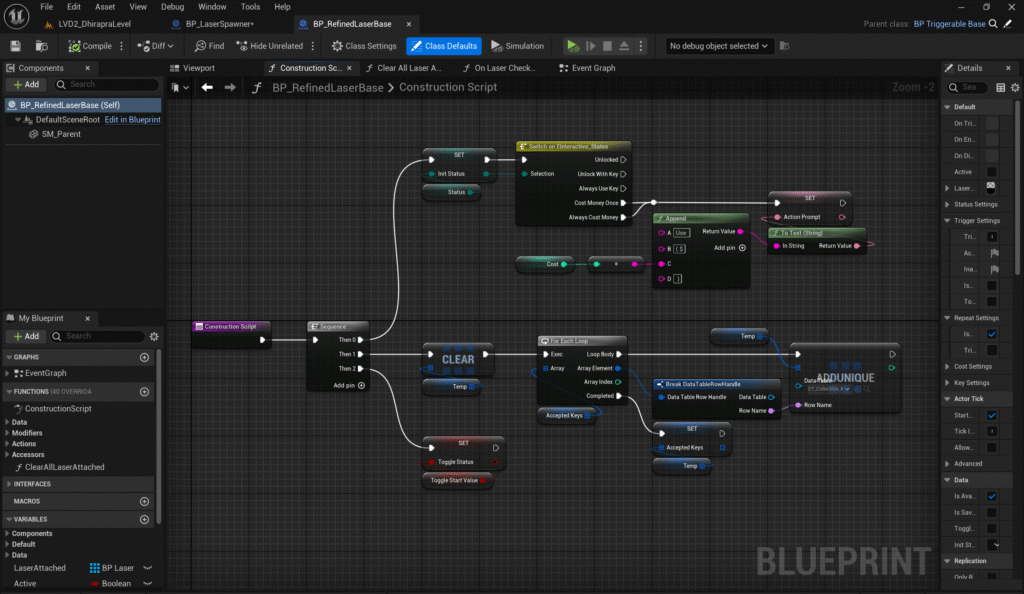Switch to the BP_LaserSpawner tab
1024x594 pixels.
point(219,24)
